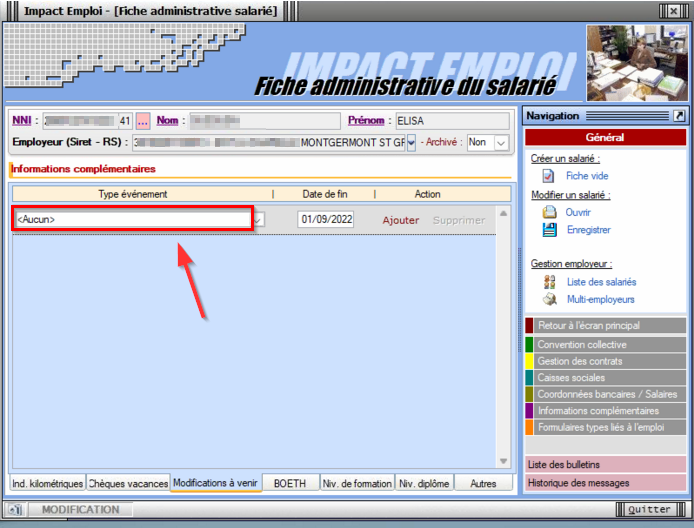Click the Ajouter action link

[401, 220]
